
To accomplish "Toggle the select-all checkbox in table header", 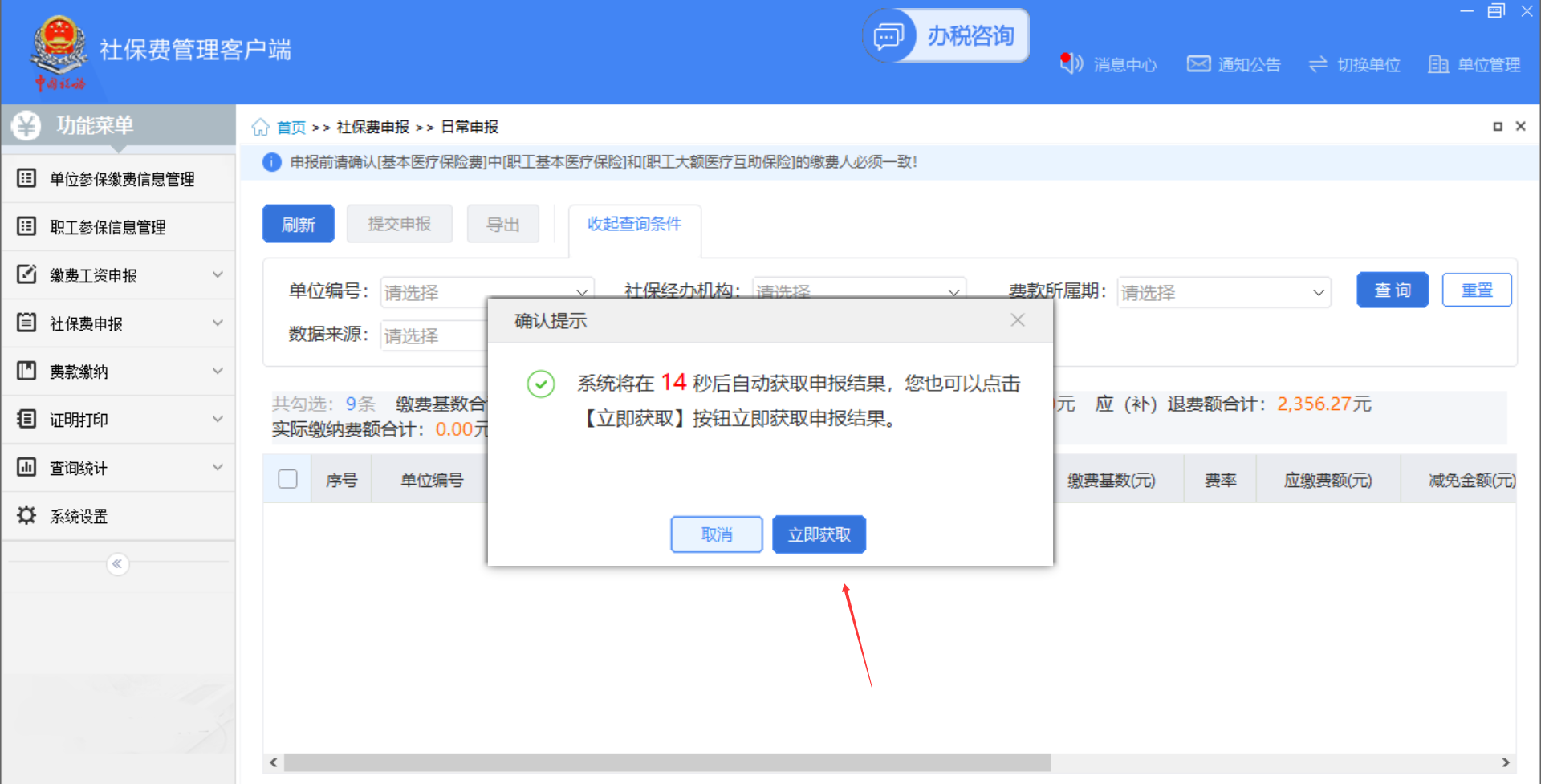I will coord(287,479).
